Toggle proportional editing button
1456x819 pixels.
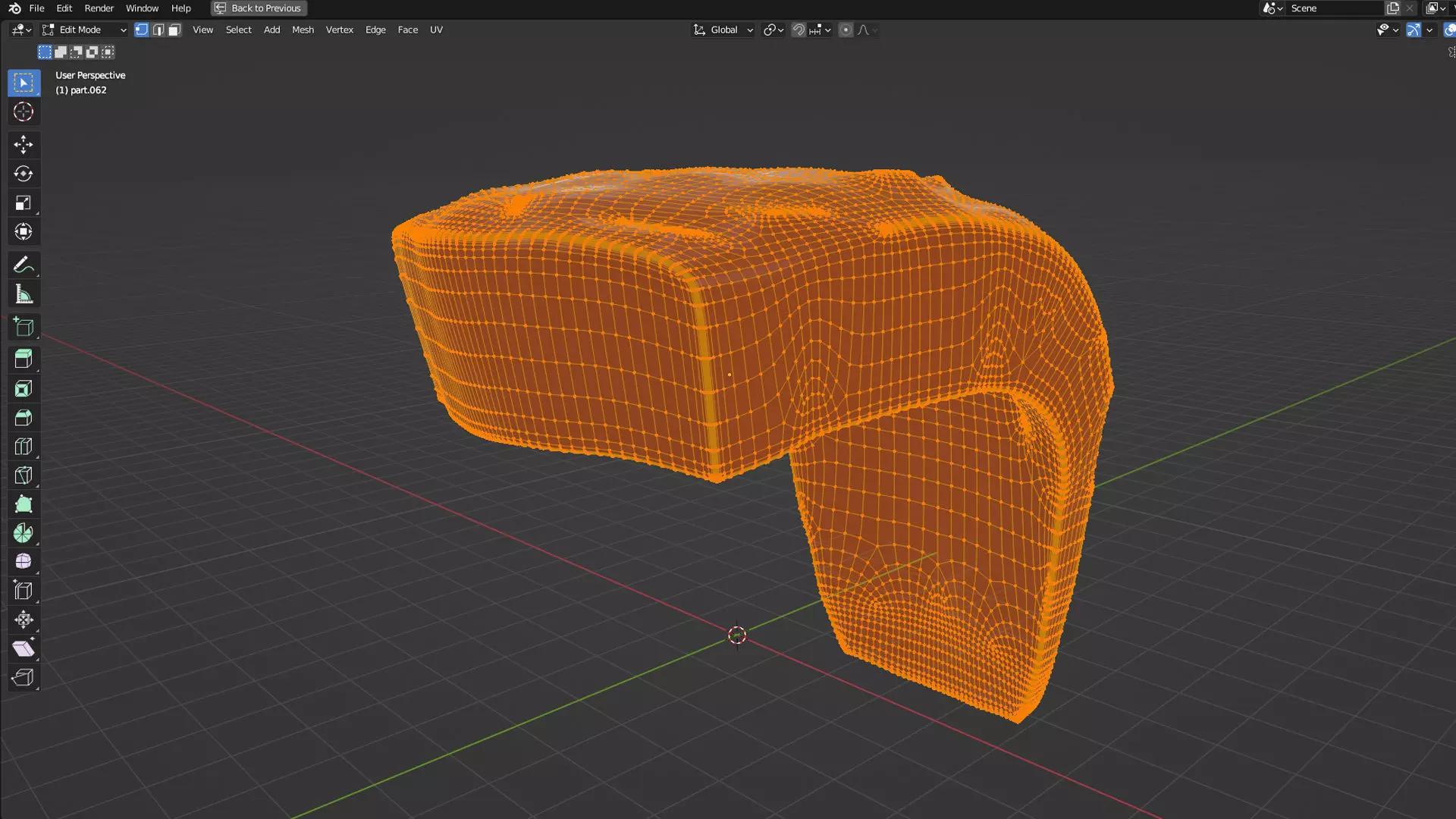pyautogui.click(x=846, y=30)
